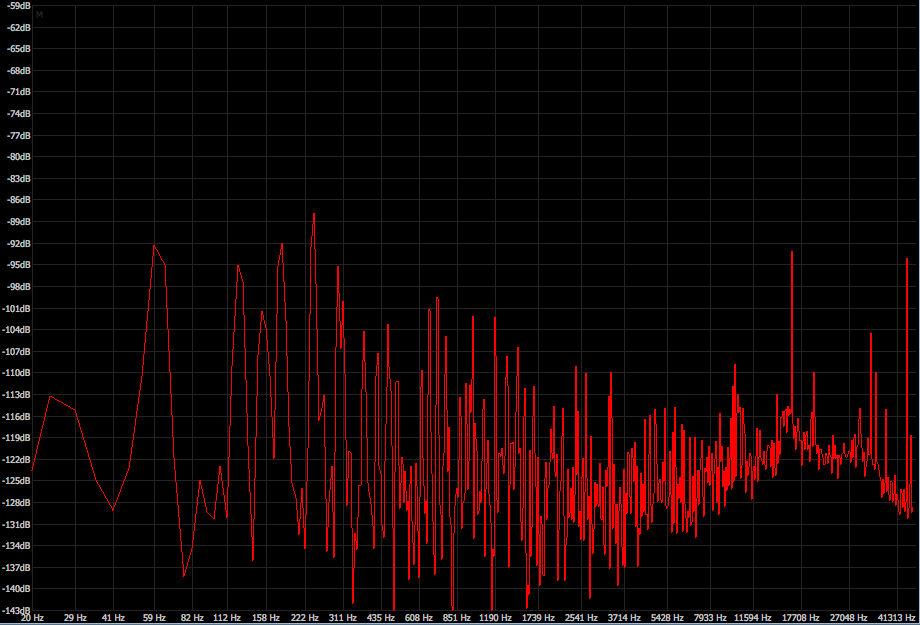Click the -86dB axis label
Screen dimensions: 920x625
point(18,200)
